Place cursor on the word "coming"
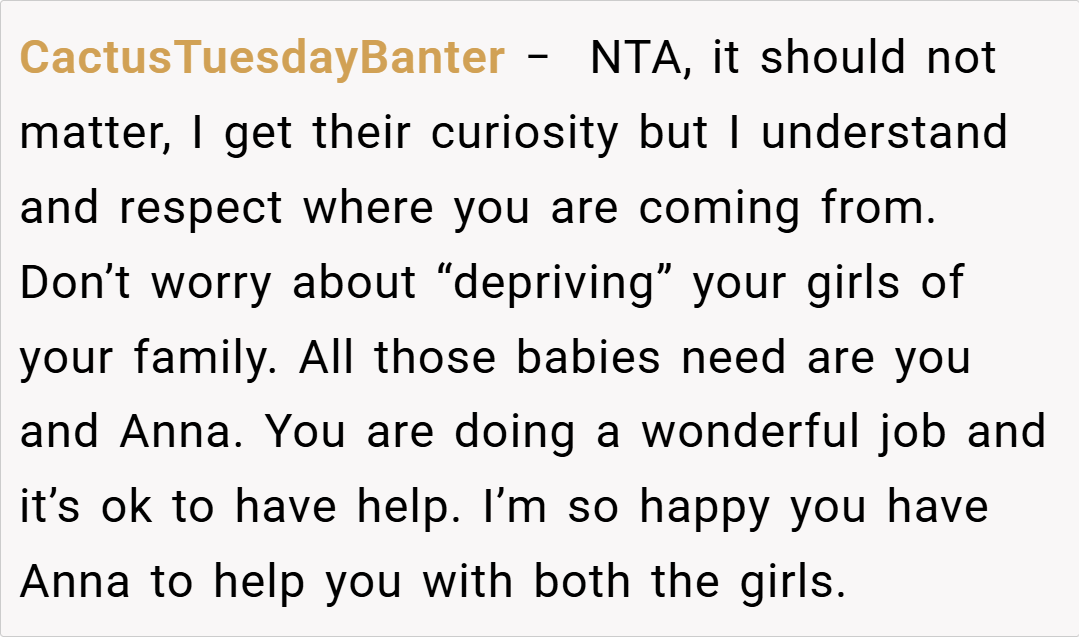Viewport: 1079px width, 637px height. 720,208
